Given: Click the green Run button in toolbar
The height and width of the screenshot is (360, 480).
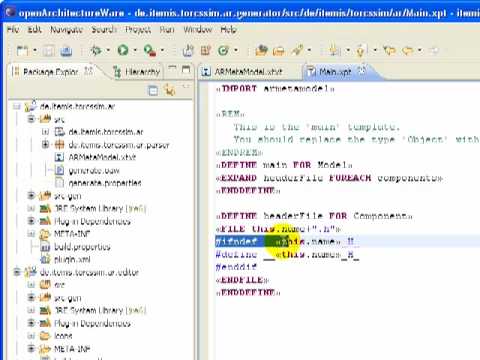Looking at the screenshot, I should click(123, 51).
